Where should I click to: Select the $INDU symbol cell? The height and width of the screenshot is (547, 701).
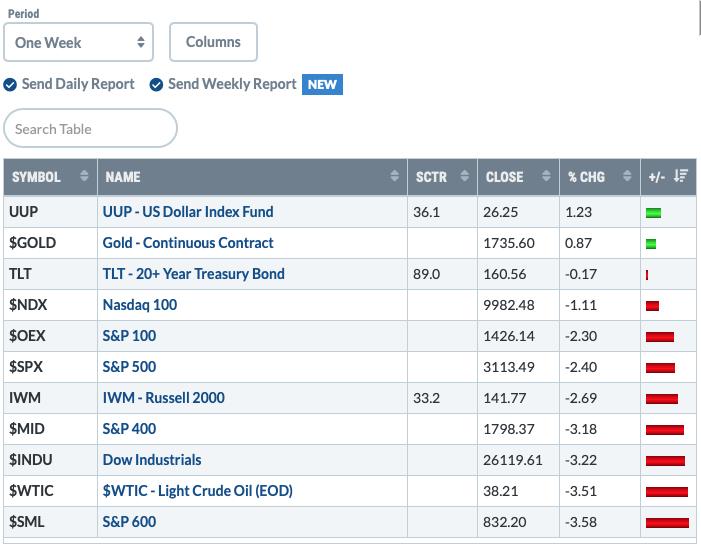click(x=51, y=460)
